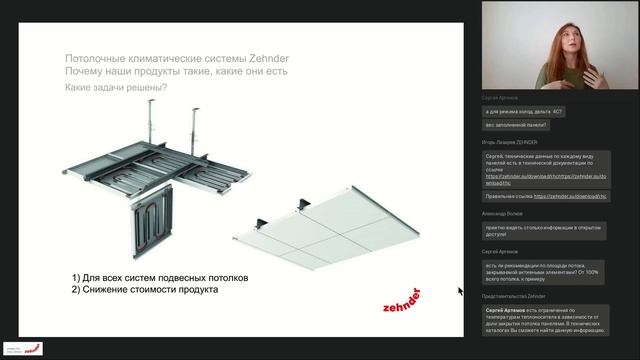Image resolution: width=640 pixels, height=360 pixels.
Task: Click the small Zehnder logo thumbnail bottom-left
Action: [x=23, y=349]
